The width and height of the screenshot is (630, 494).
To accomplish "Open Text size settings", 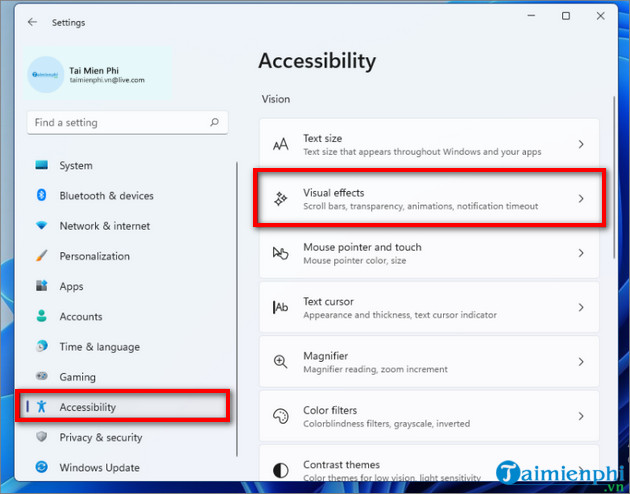I will point(429,144).
